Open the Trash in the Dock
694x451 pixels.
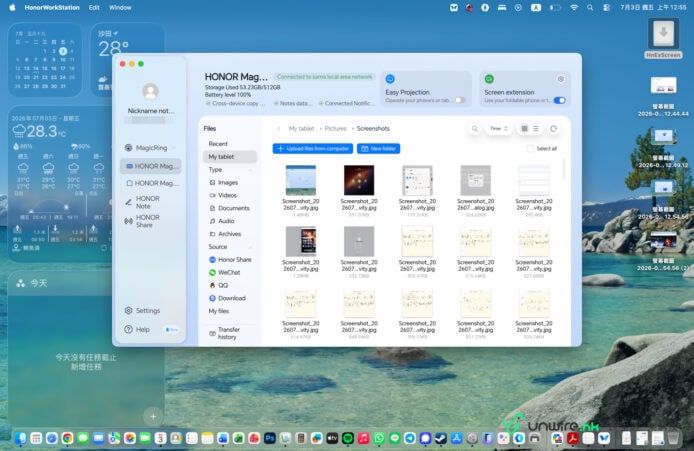[673, 438]
